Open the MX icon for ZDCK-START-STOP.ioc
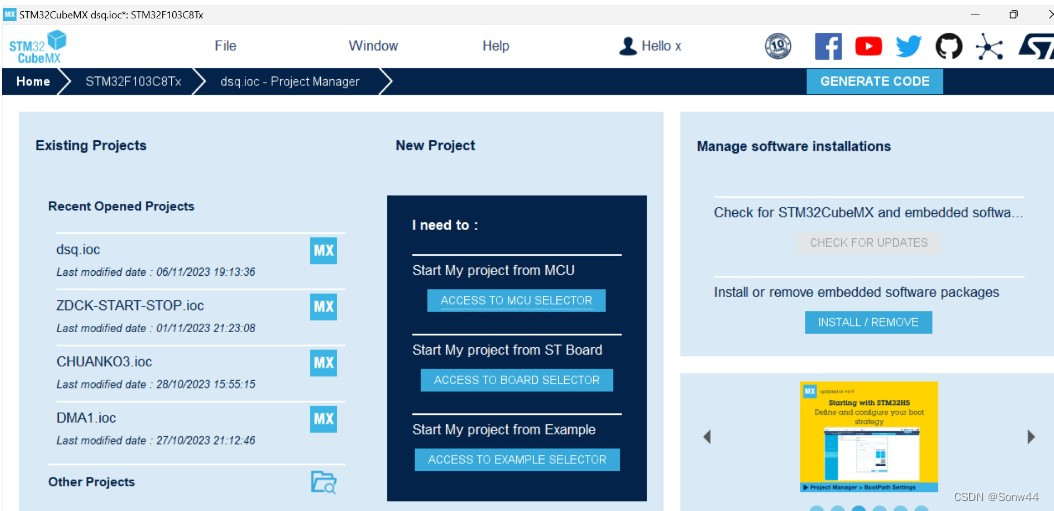This screenshot has width=1054, height=511. 323,307
